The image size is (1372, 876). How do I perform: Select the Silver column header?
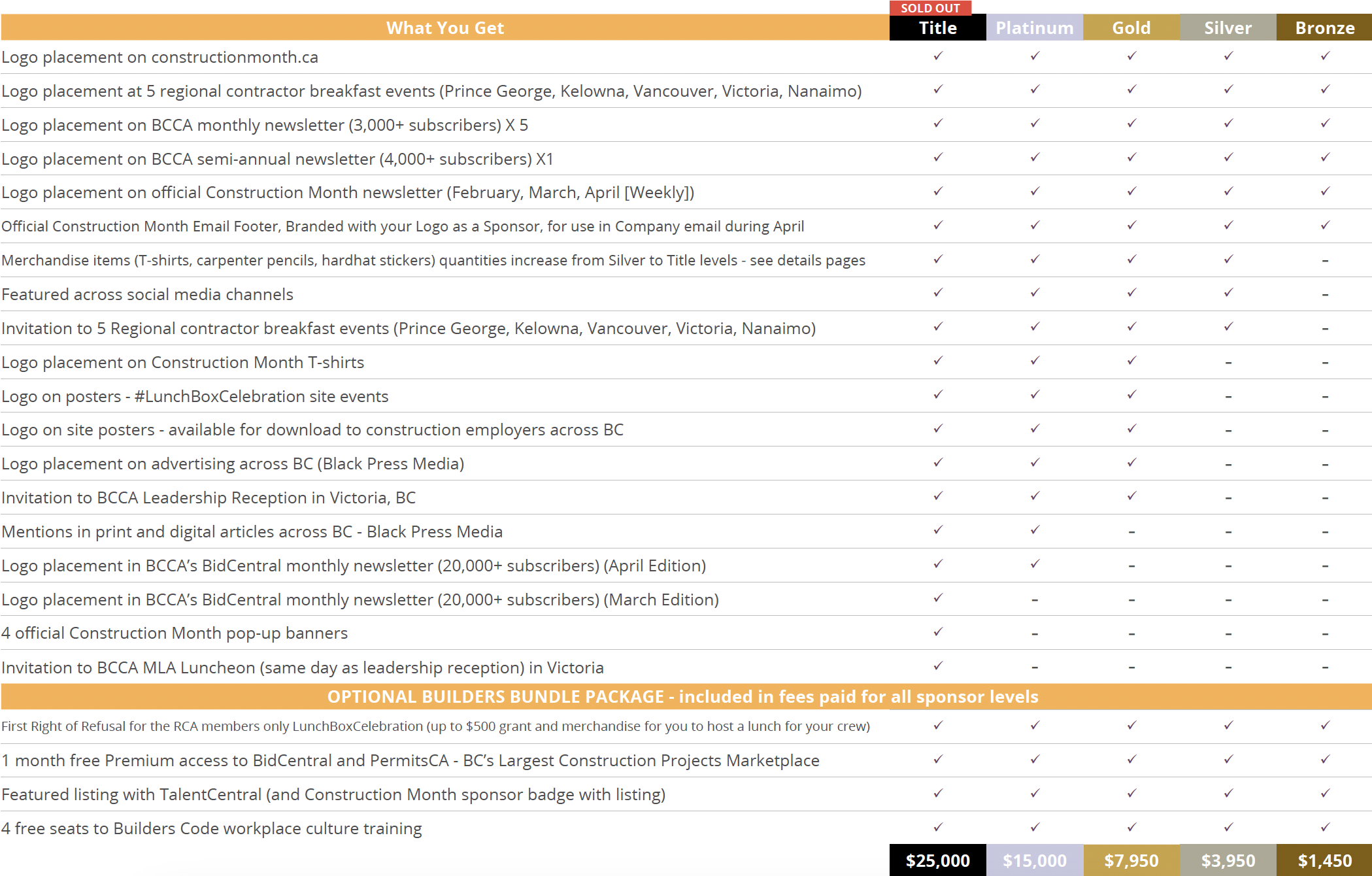[1228, 27]
